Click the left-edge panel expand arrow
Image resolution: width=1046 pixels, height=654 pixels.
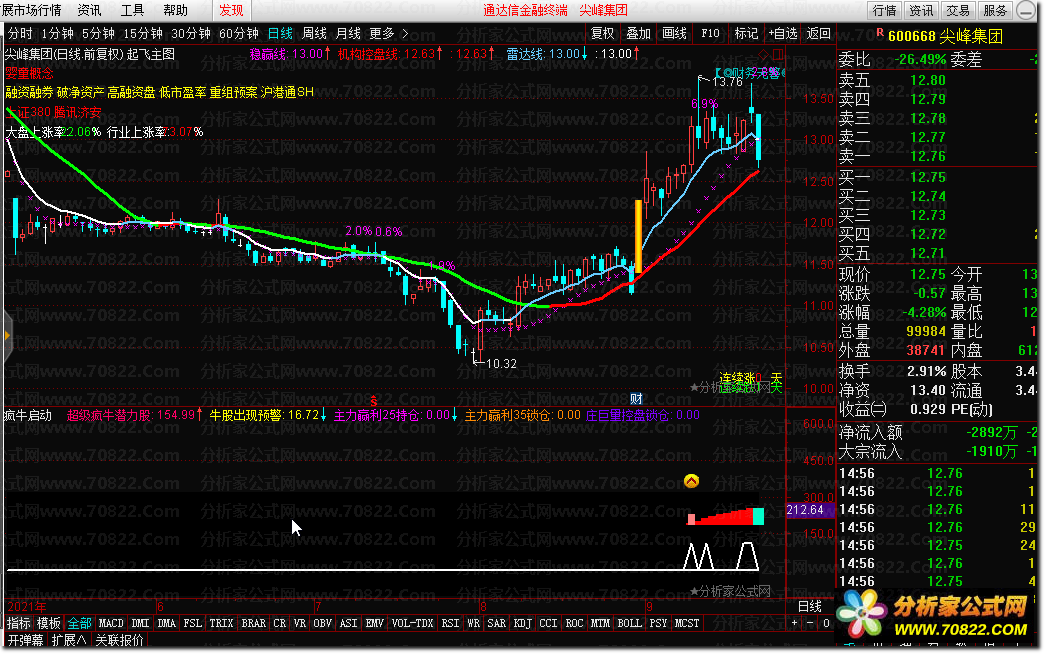click(x=7, y=336)
